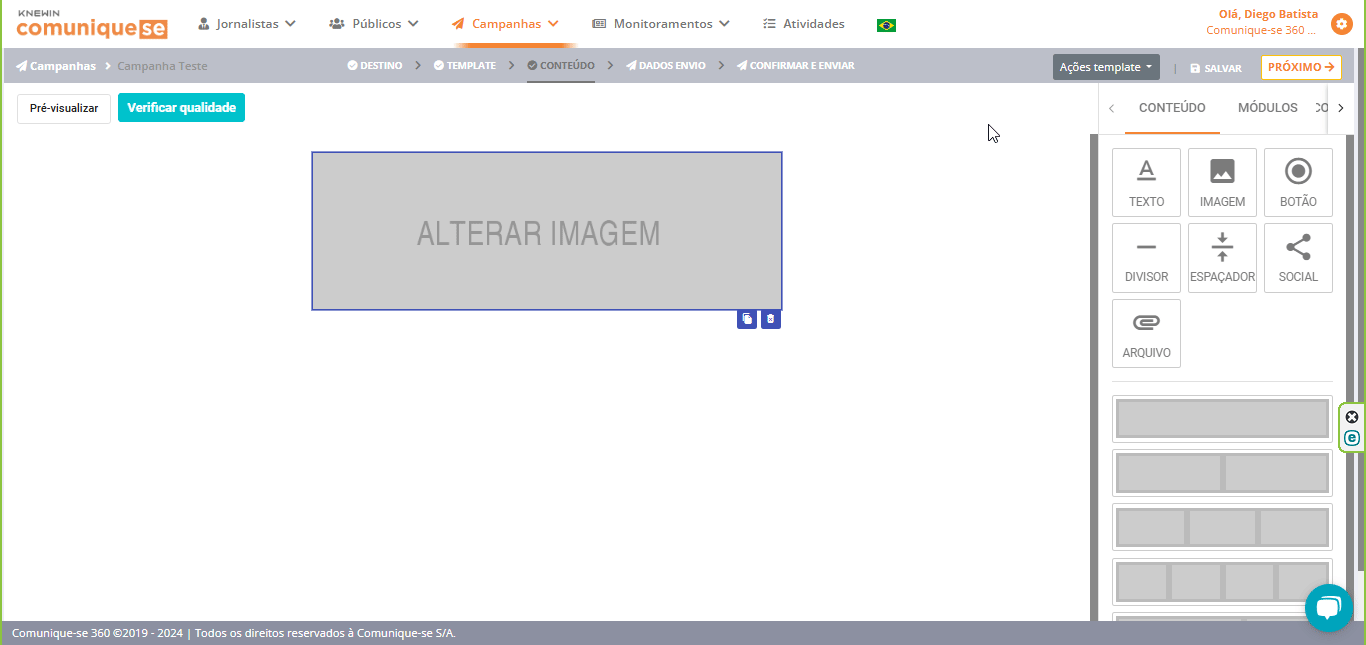Select the Imagem content block
The height and width of the screenshot is (645, 1366).
1222,182
